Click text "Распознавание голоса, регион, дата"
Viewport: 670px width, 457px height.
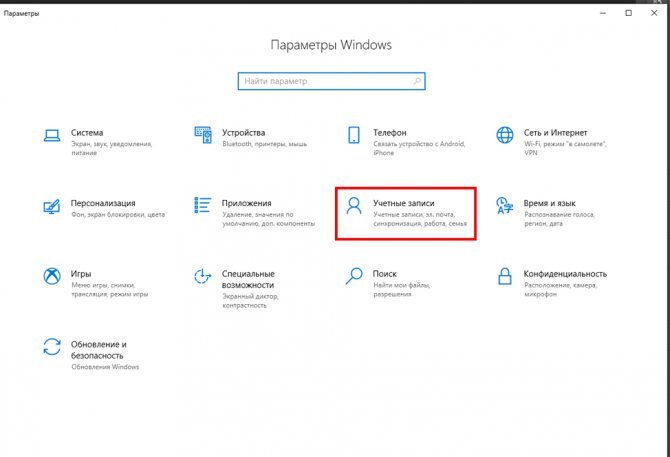(559, 219)
